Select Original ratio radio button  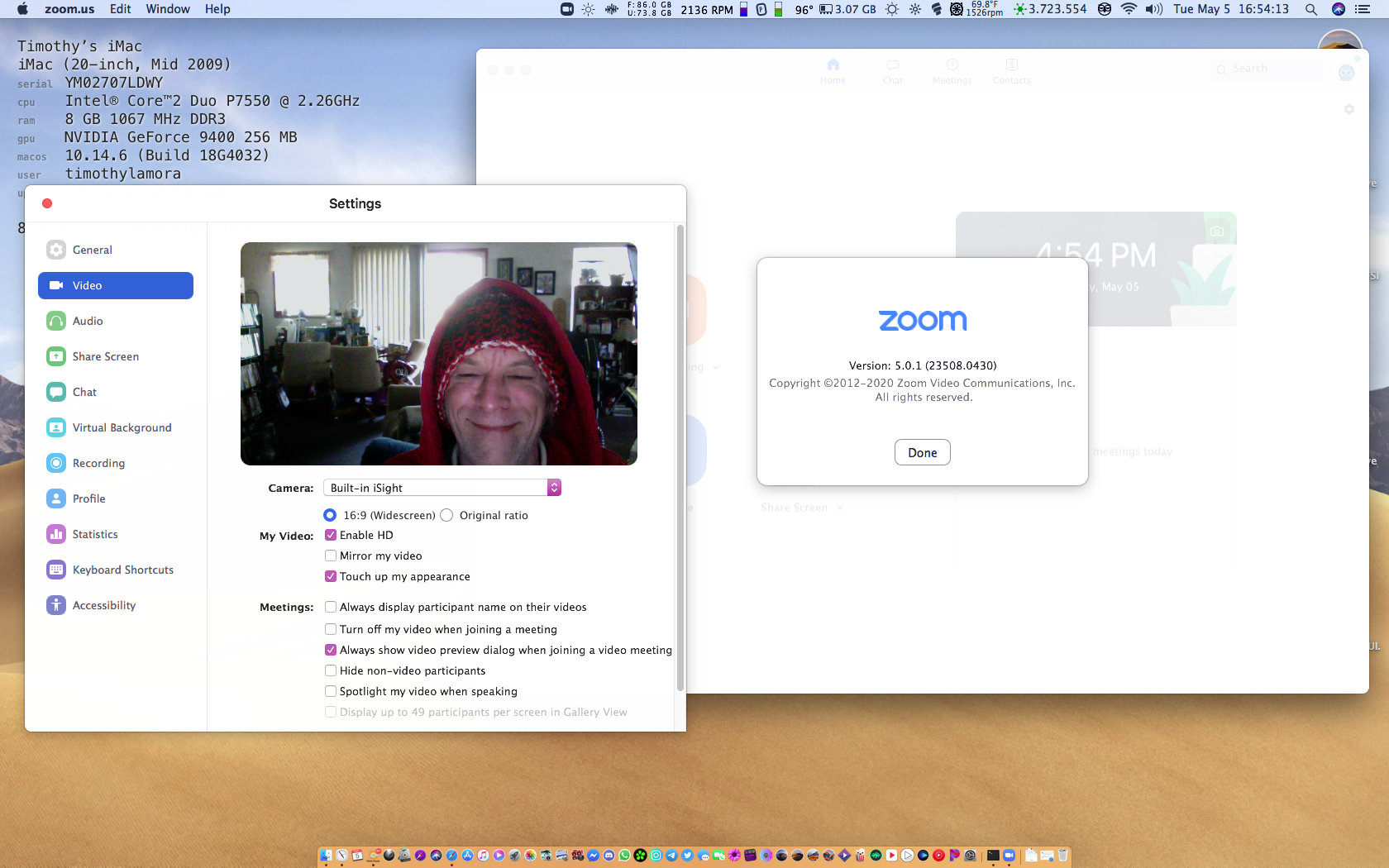pos(446,515)
